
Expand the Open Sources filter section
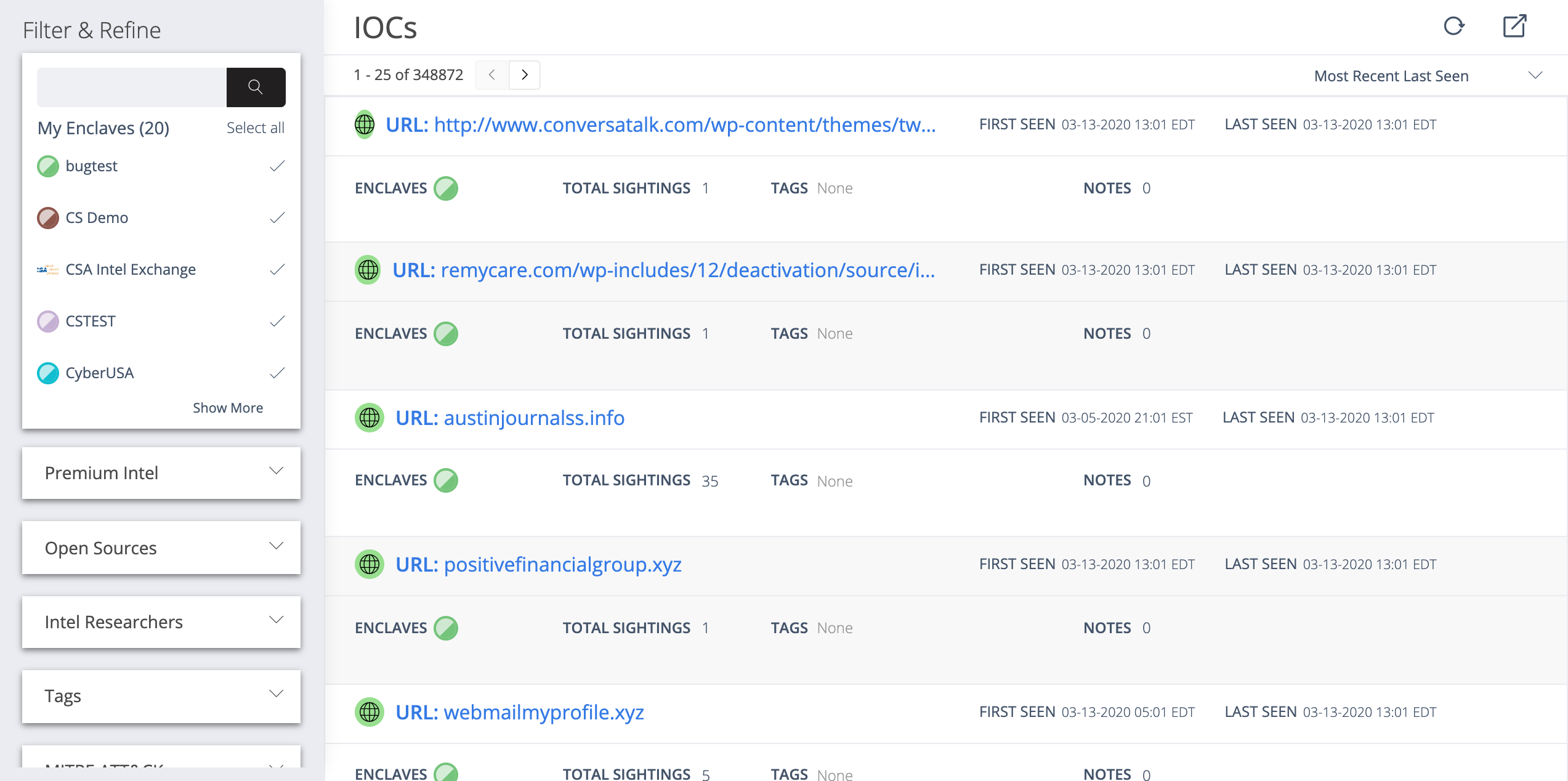click(x=161, y=548)
